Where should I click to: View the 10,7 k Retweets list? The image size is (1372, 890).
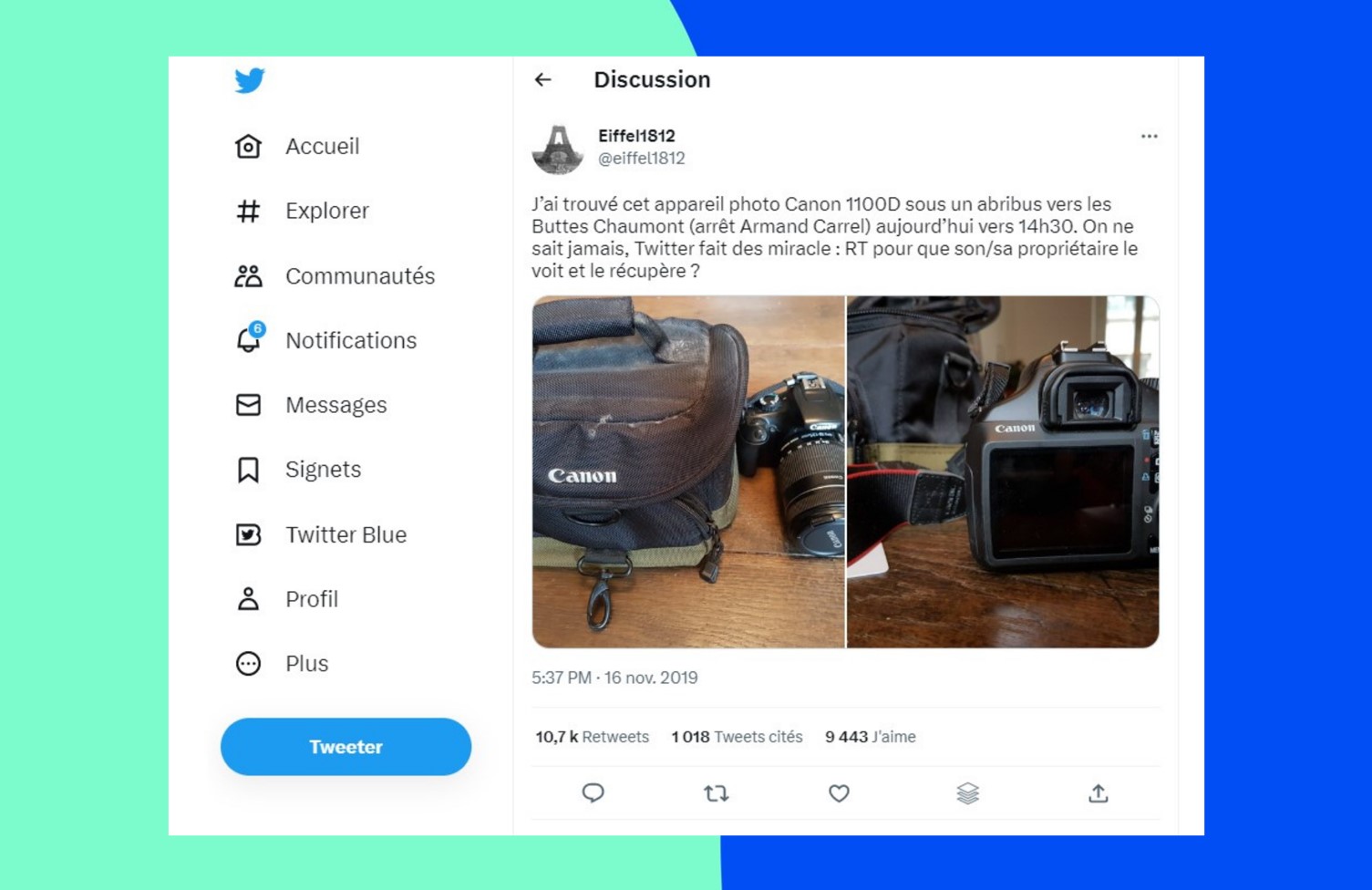tap(592, 737)
